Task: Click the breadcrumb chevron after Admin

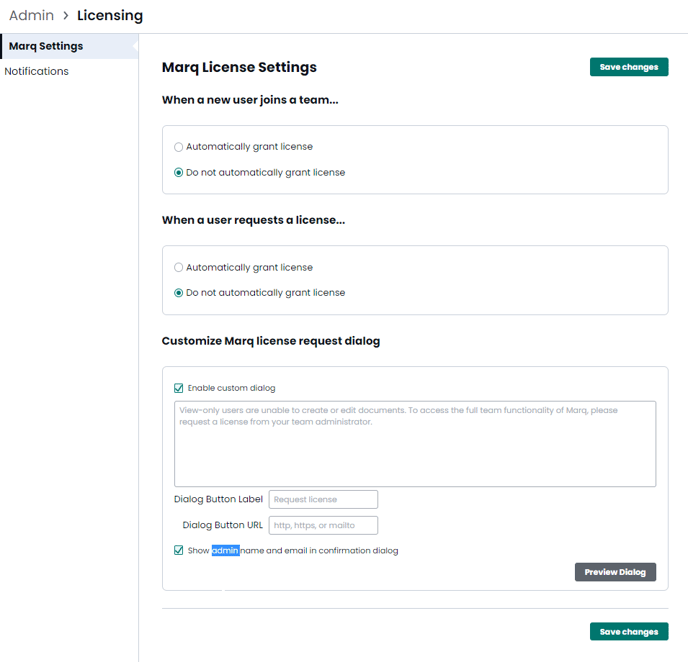Action: [x=66, y=15]
